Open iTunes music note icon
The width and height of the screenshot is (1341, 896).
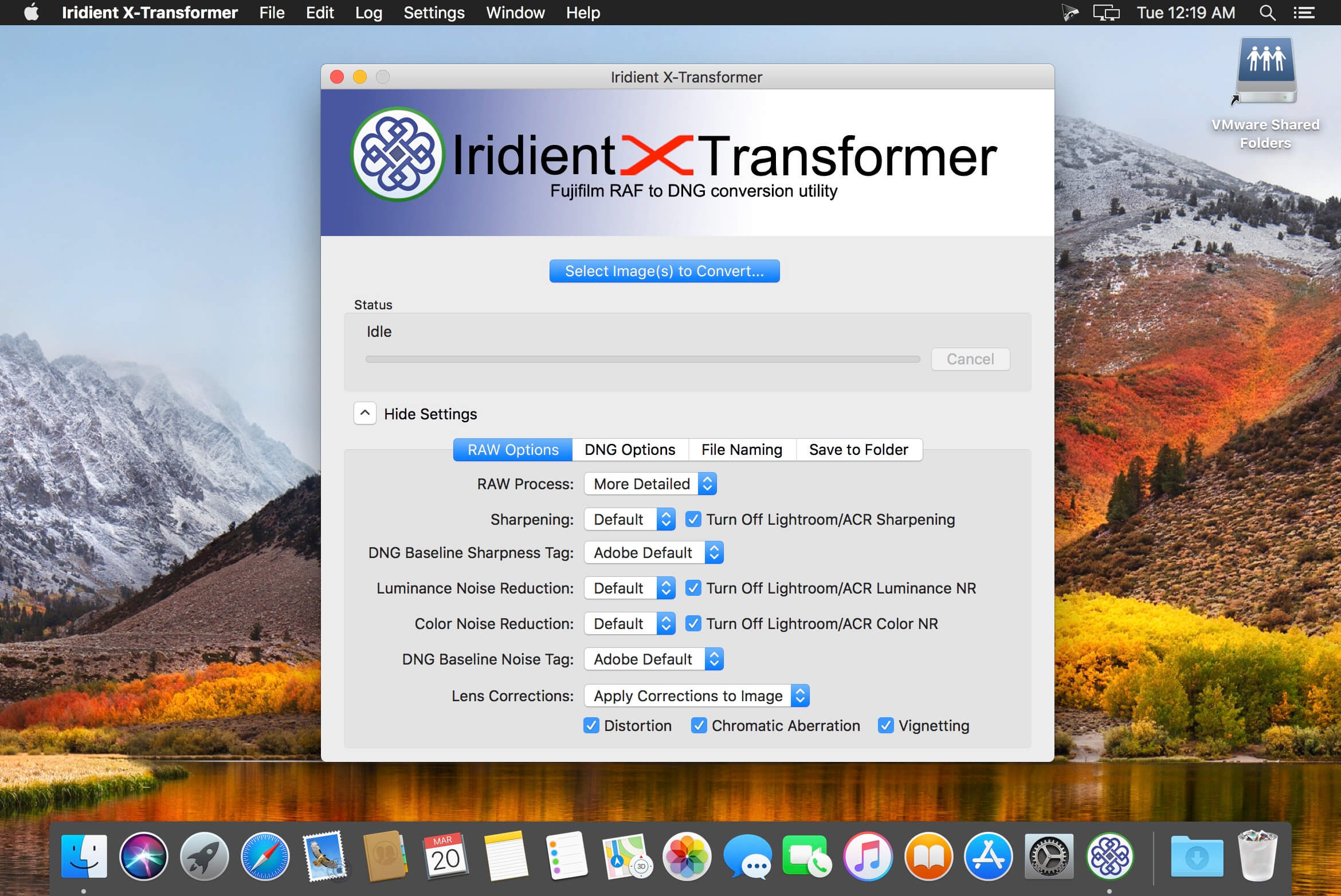pos(868,856)
